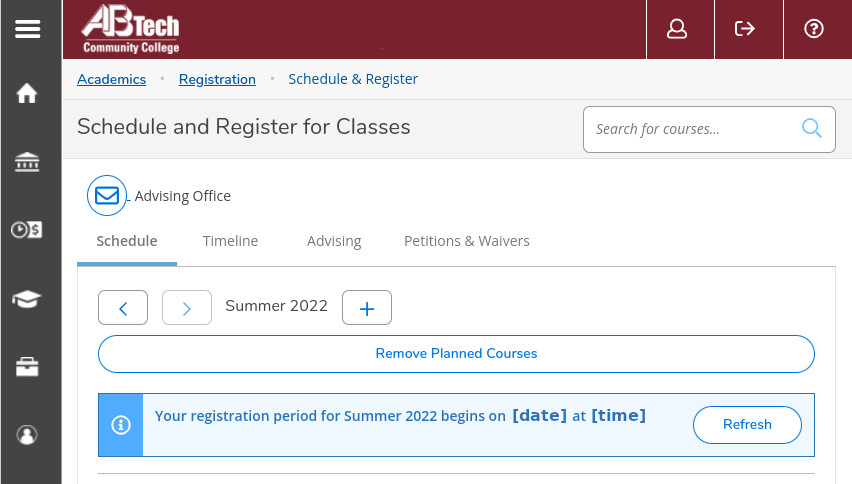This screenshot has height=484, width=852.
Task: Click the user account icon in header
Action: coord(677,29)
